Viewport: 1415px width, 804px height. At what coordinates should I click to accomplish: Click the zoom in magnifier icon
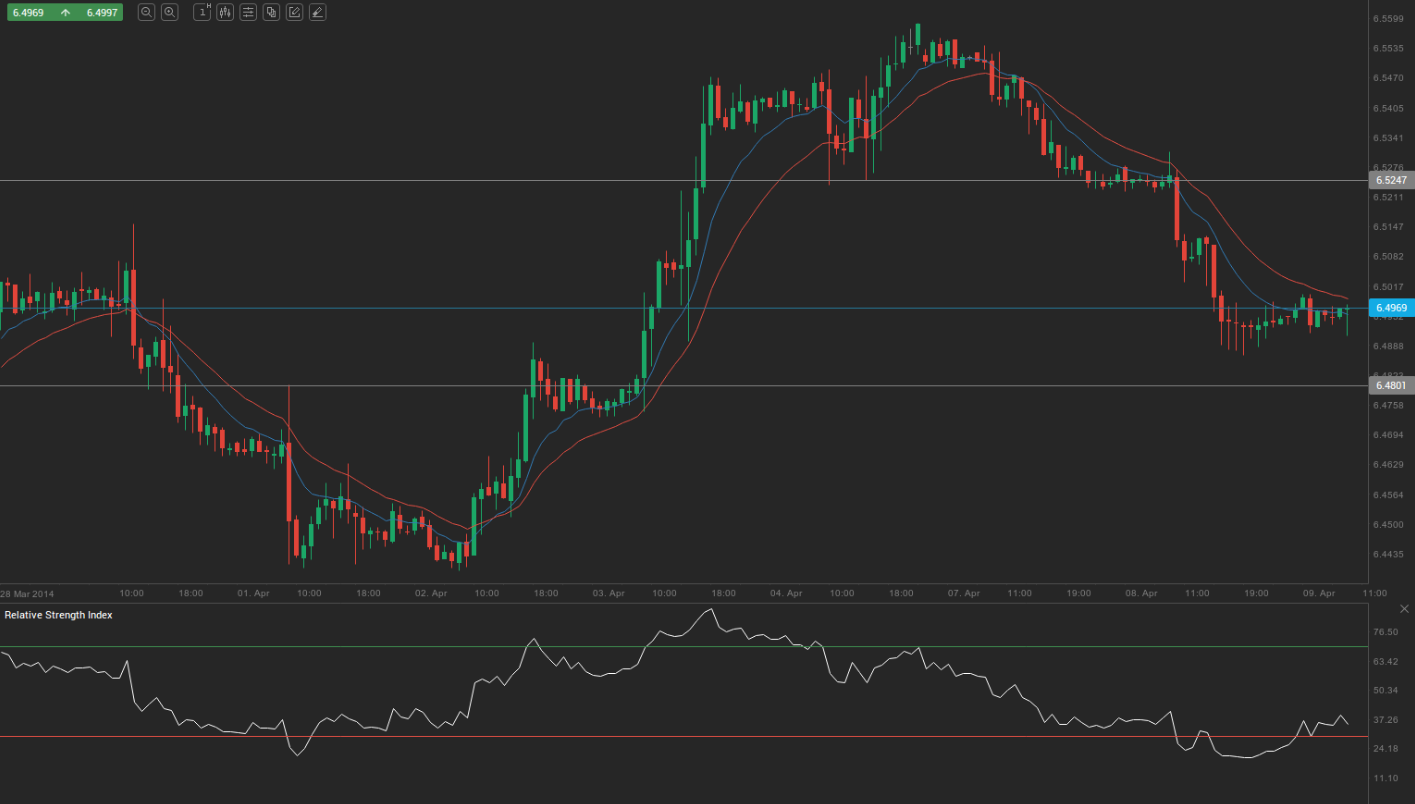pyautogui.click(x=170, y=12)
